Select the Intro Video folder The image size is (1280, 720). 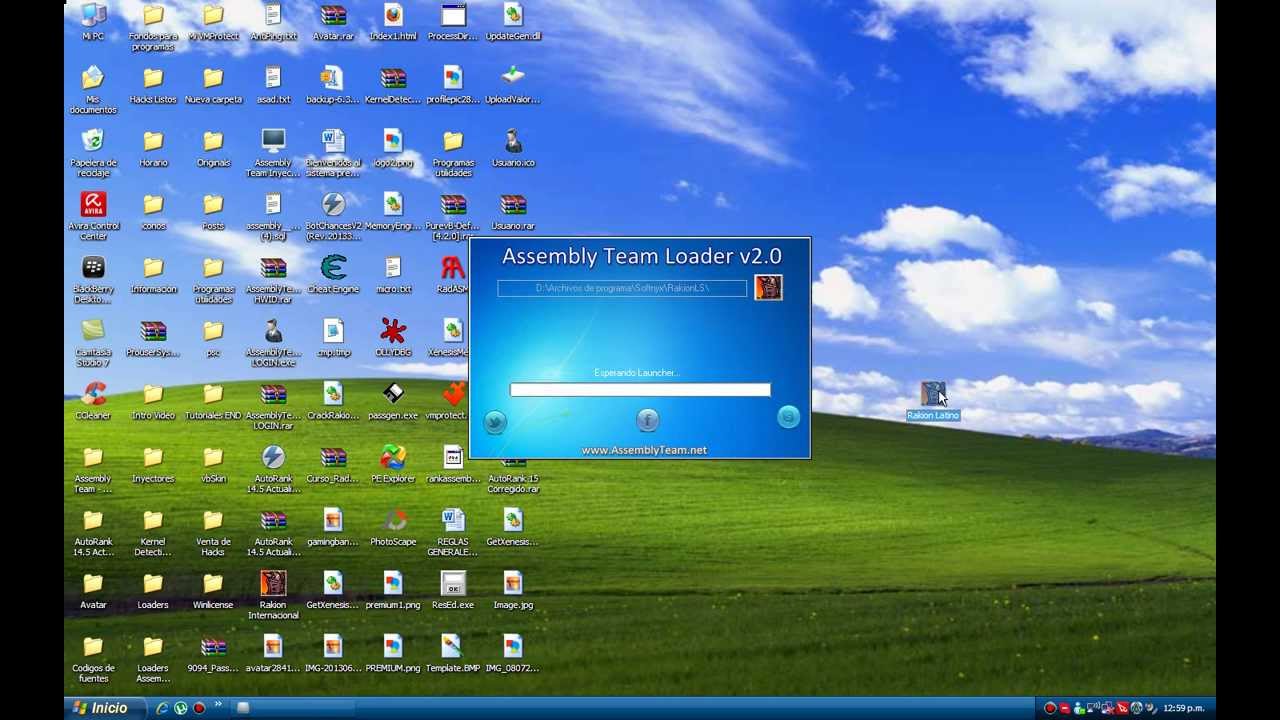[153, 400]
